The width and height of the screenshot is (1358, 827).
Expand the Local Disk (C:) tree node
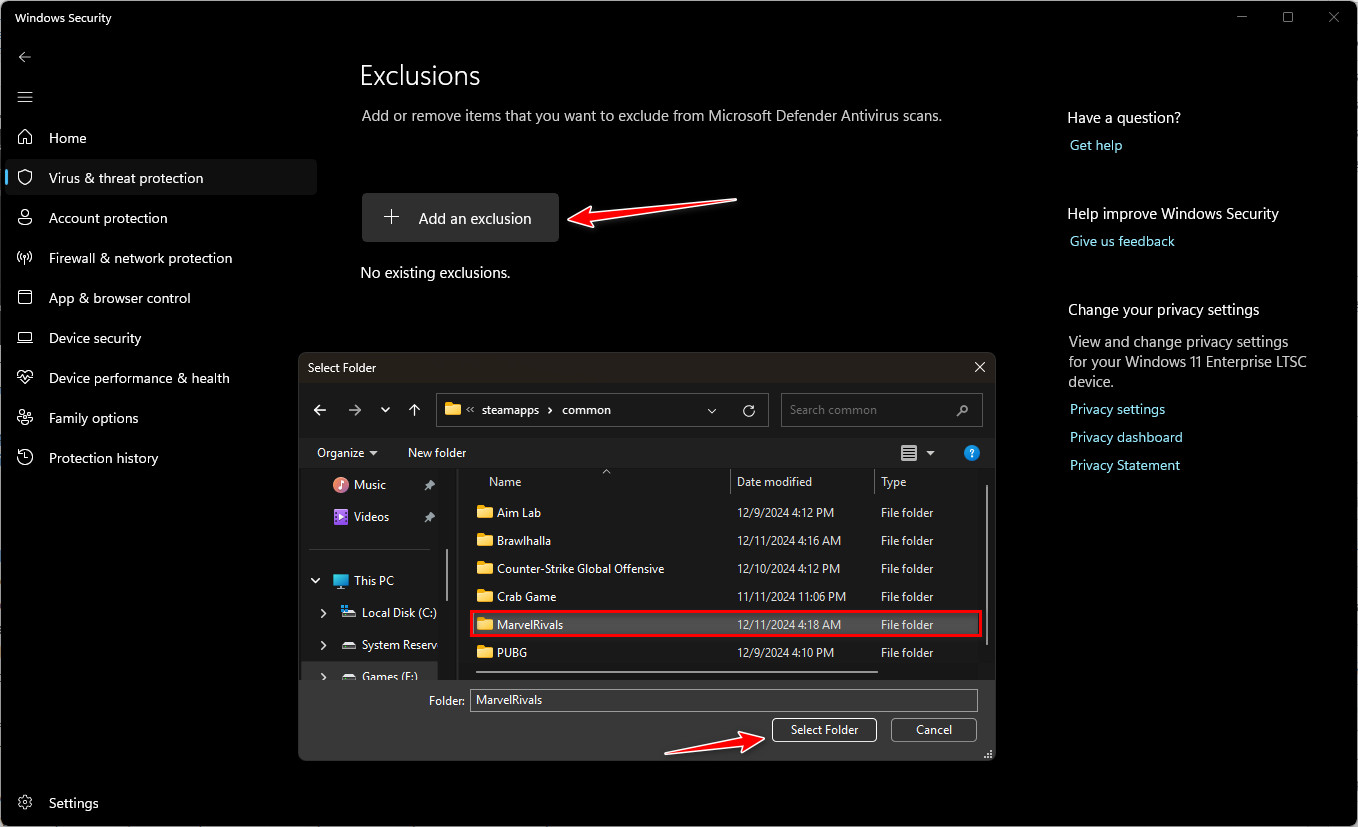point(323,613)
